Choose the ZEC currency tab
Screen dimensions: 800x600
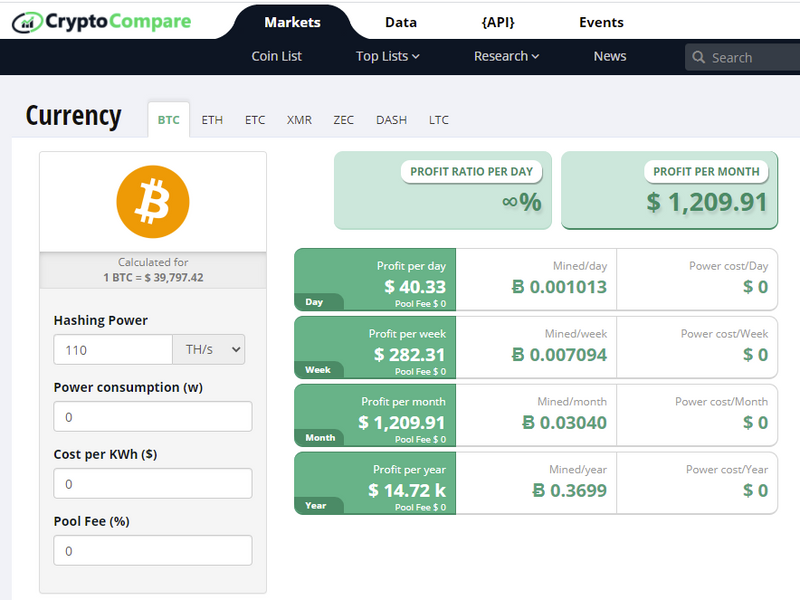pyautogui.click(x=343, y=120)
